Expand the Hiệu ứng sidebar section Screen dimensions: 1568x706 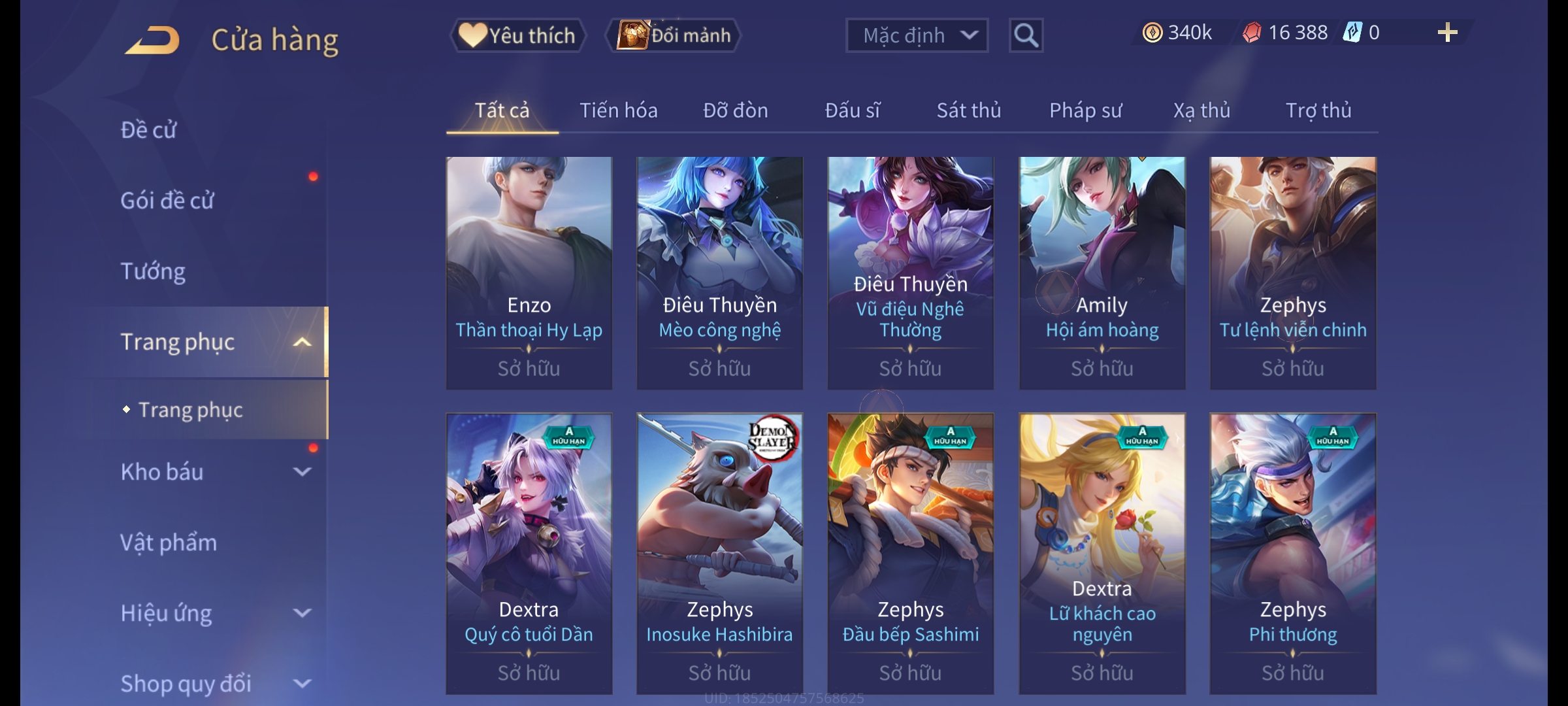coord(302,613)
